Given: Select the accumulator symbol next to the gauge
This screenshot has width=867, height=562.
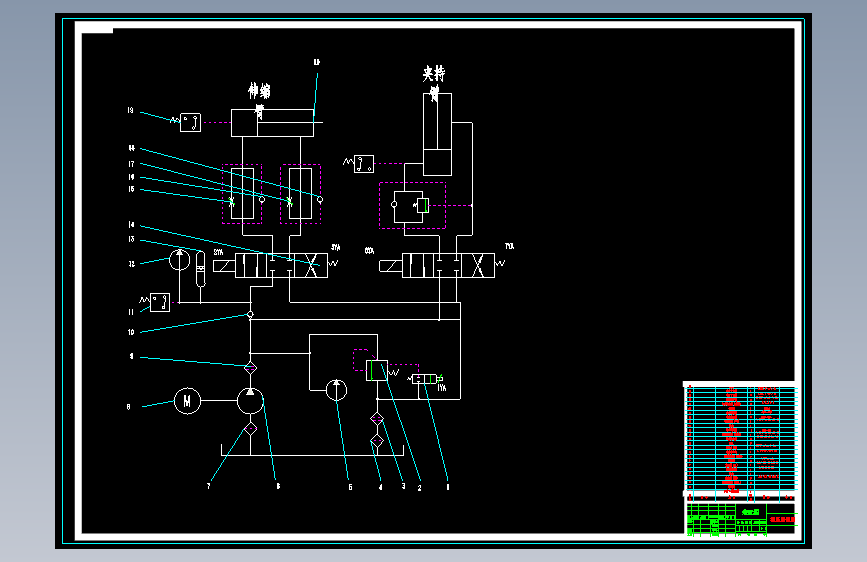Looking at the screenshot, I should 201,269.
